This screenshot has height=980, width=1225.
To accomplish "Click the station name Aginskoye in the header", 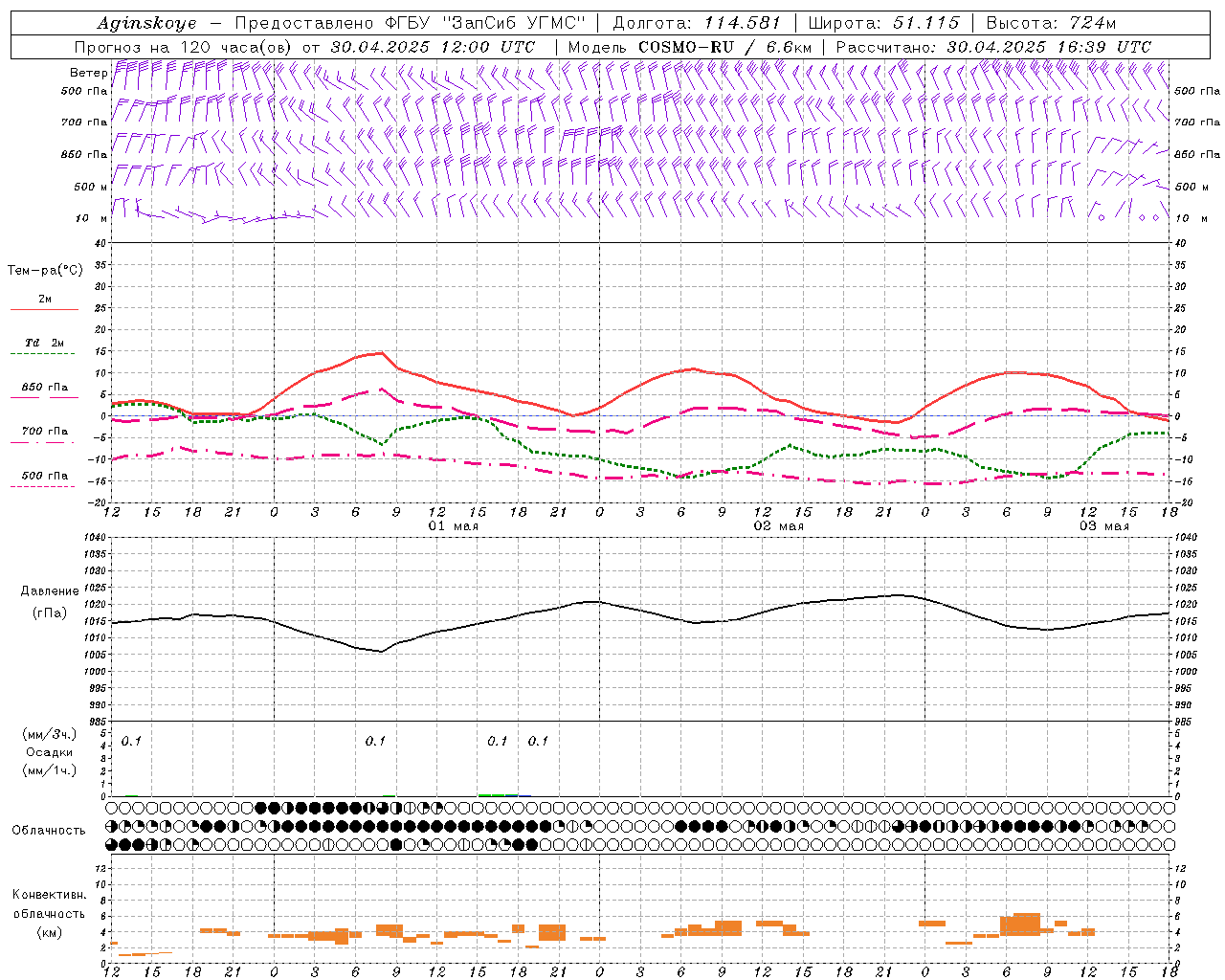I will (146, 23).
